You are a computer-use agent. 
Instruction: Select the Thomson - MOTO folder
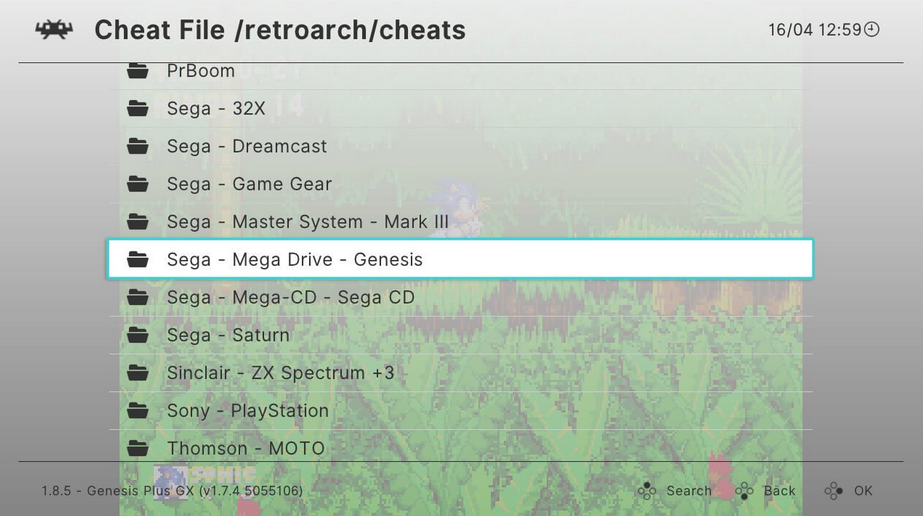click(461, 447)
